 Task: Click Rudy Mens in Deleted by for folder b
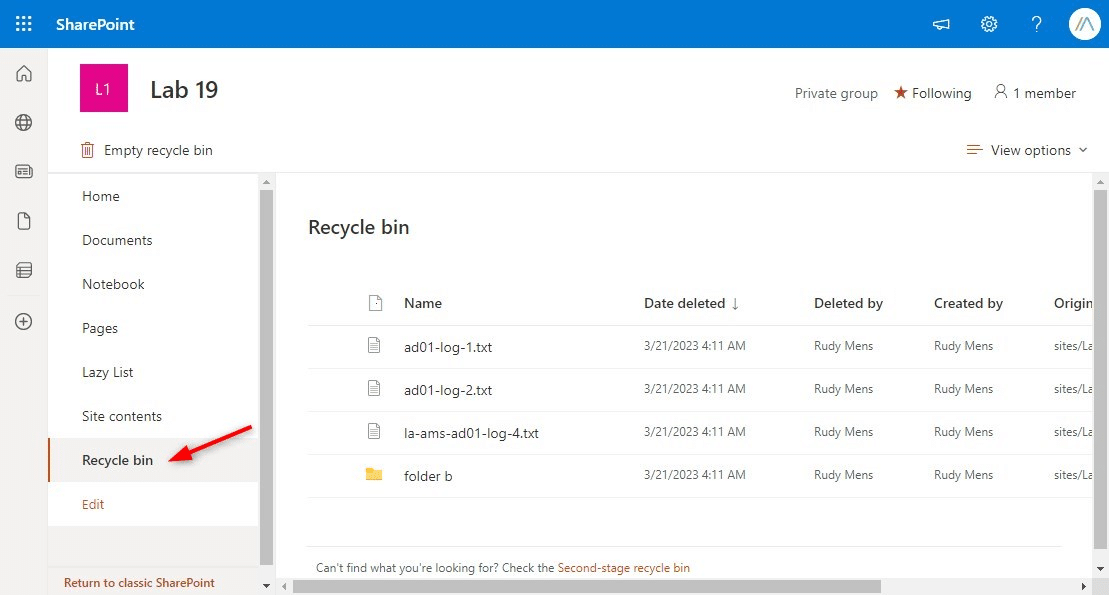pos(843,475)
